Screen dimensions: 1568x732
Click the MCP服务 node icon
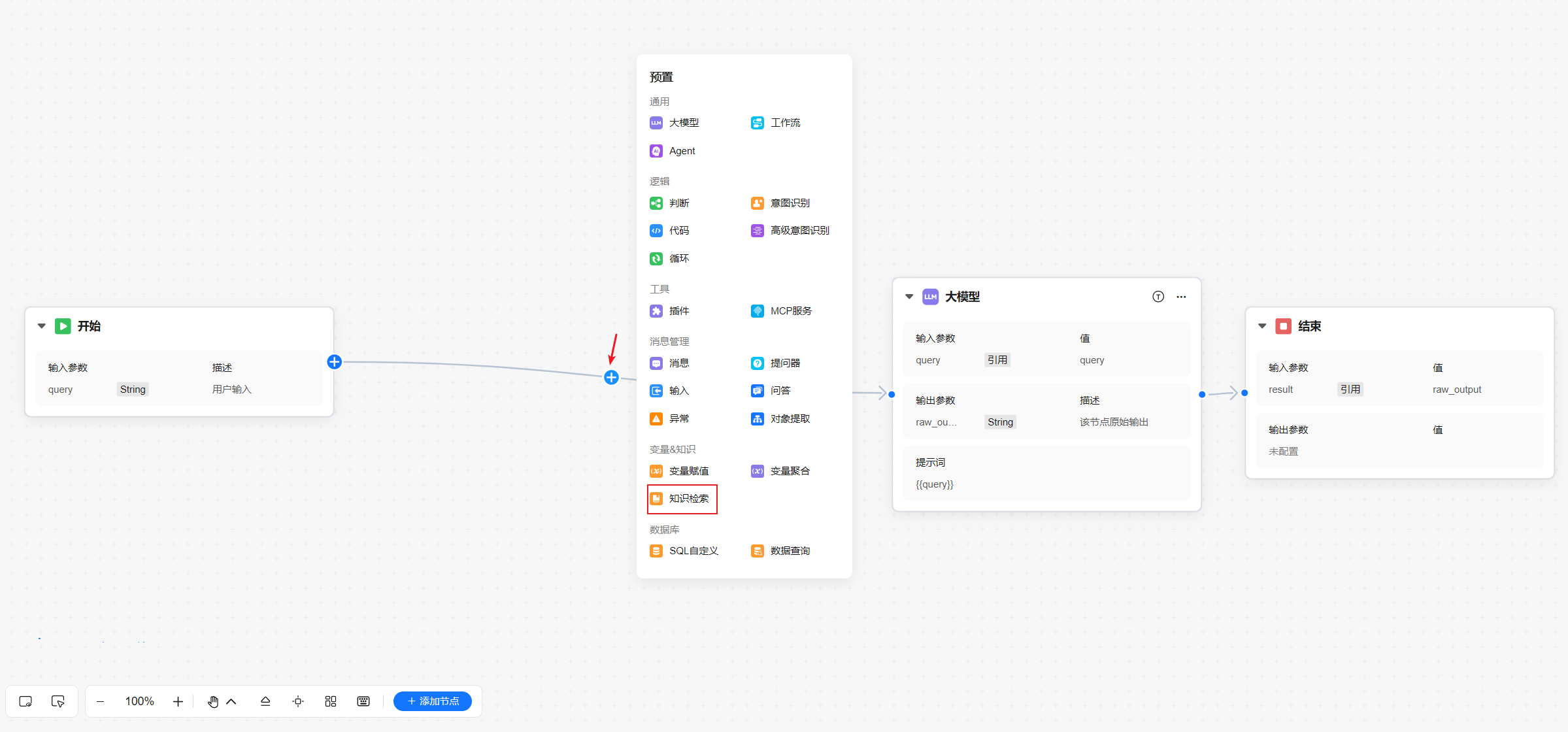(757, 311)
